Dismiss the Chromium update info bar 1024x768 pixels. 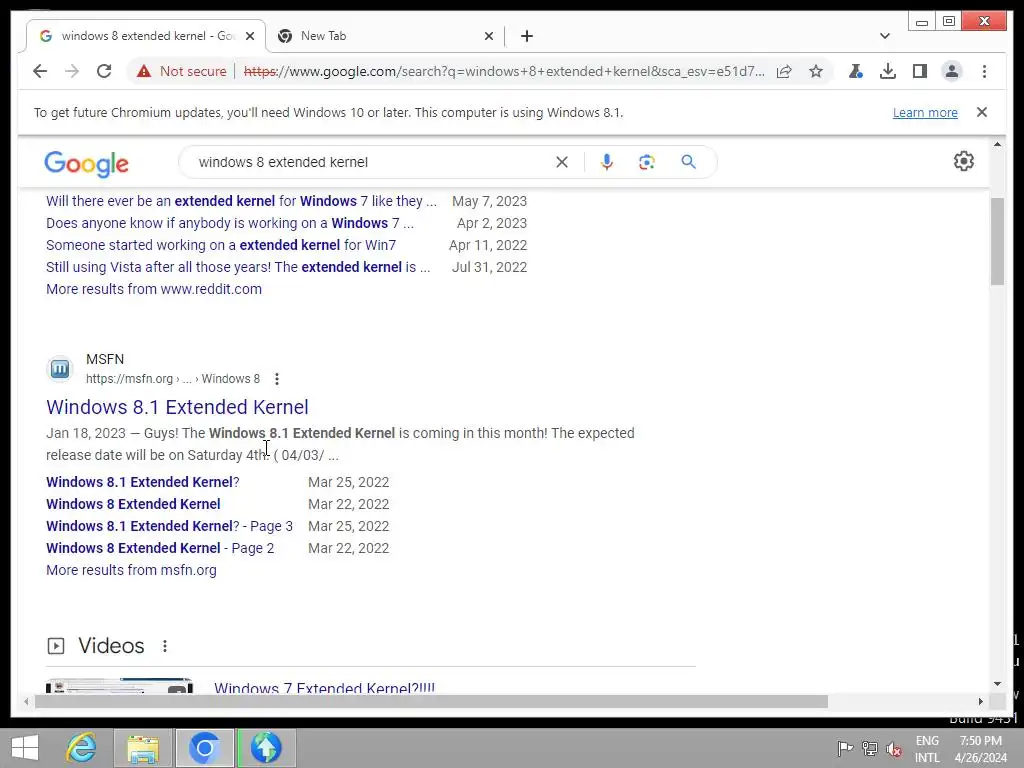[982, 112]
